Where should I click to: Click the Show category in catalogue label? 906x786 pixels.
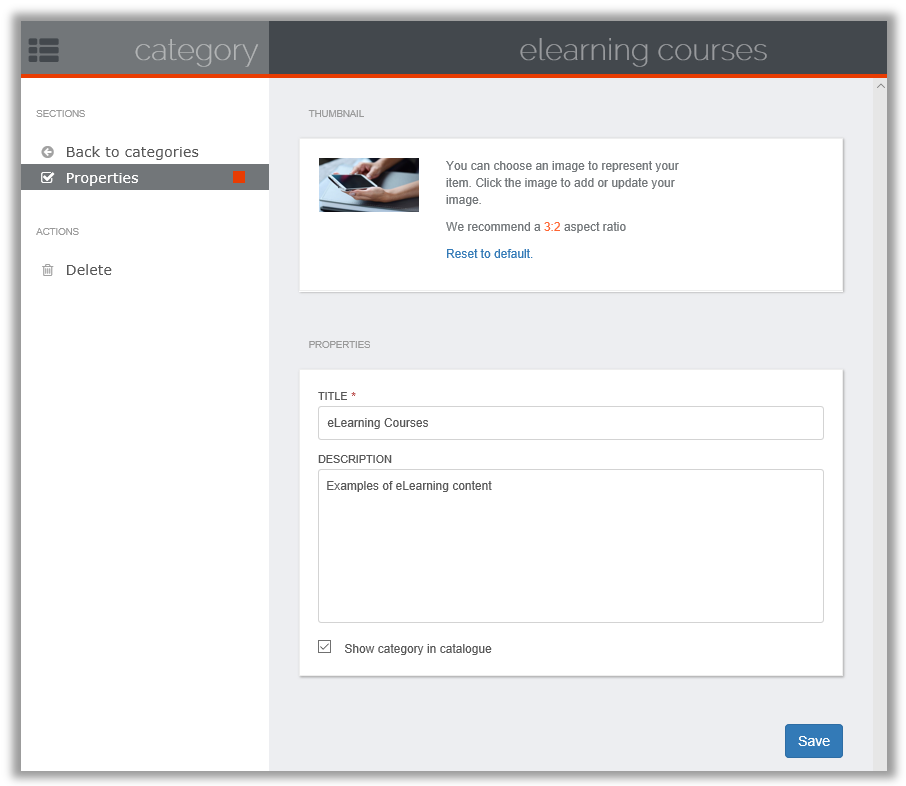[418, 648]
